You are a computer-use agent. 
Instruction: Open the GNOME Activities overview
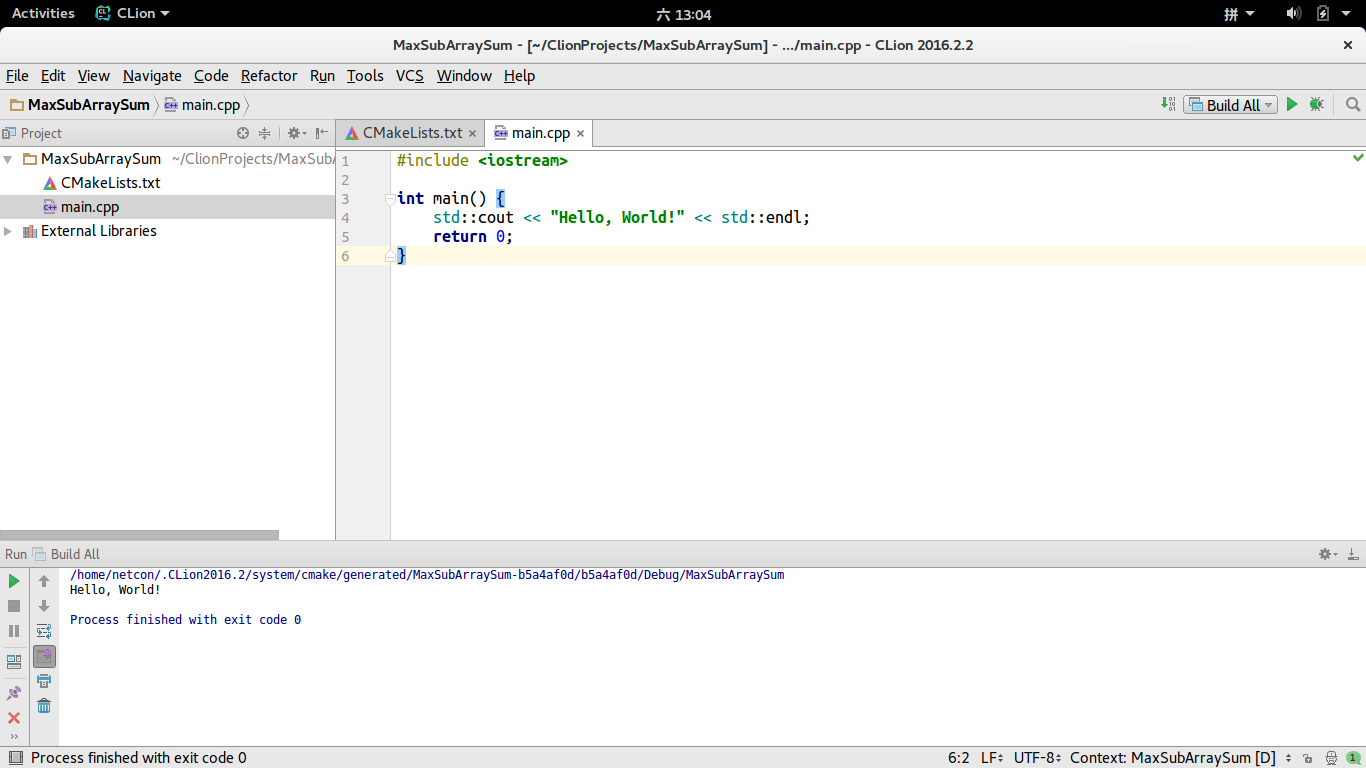43,13
